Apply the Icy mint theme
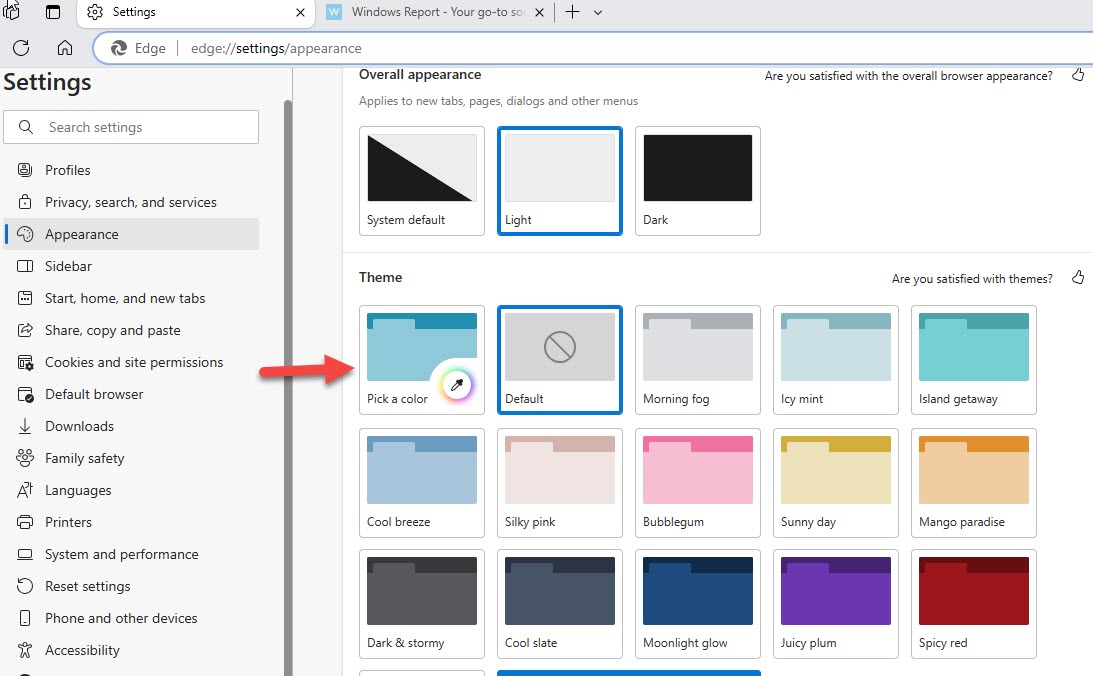 pyautogui.click(x=836, y=360)
